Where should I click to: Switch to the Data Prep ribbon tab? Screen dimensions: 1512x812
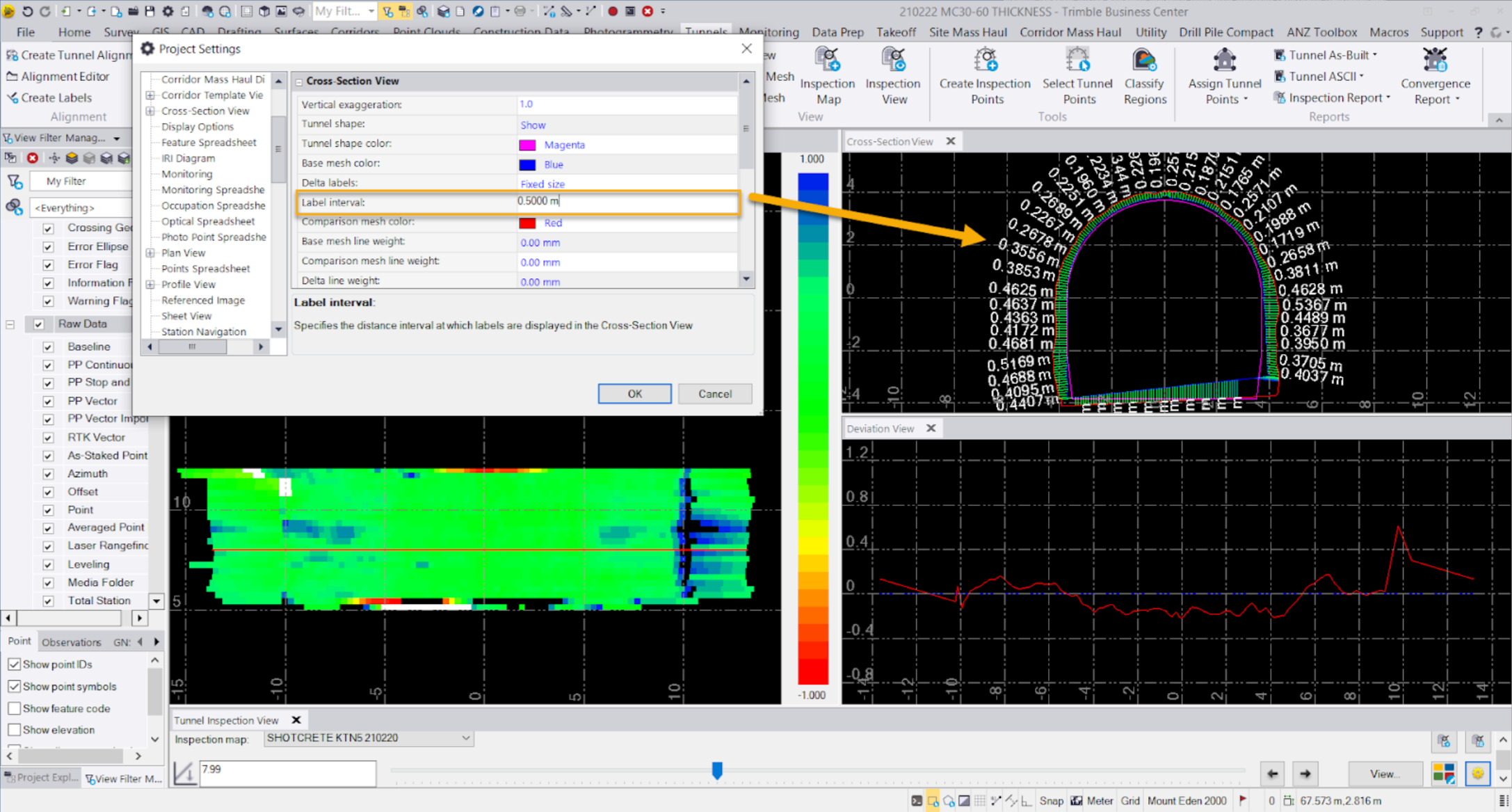pyautogui.click(x=837, y=32)
